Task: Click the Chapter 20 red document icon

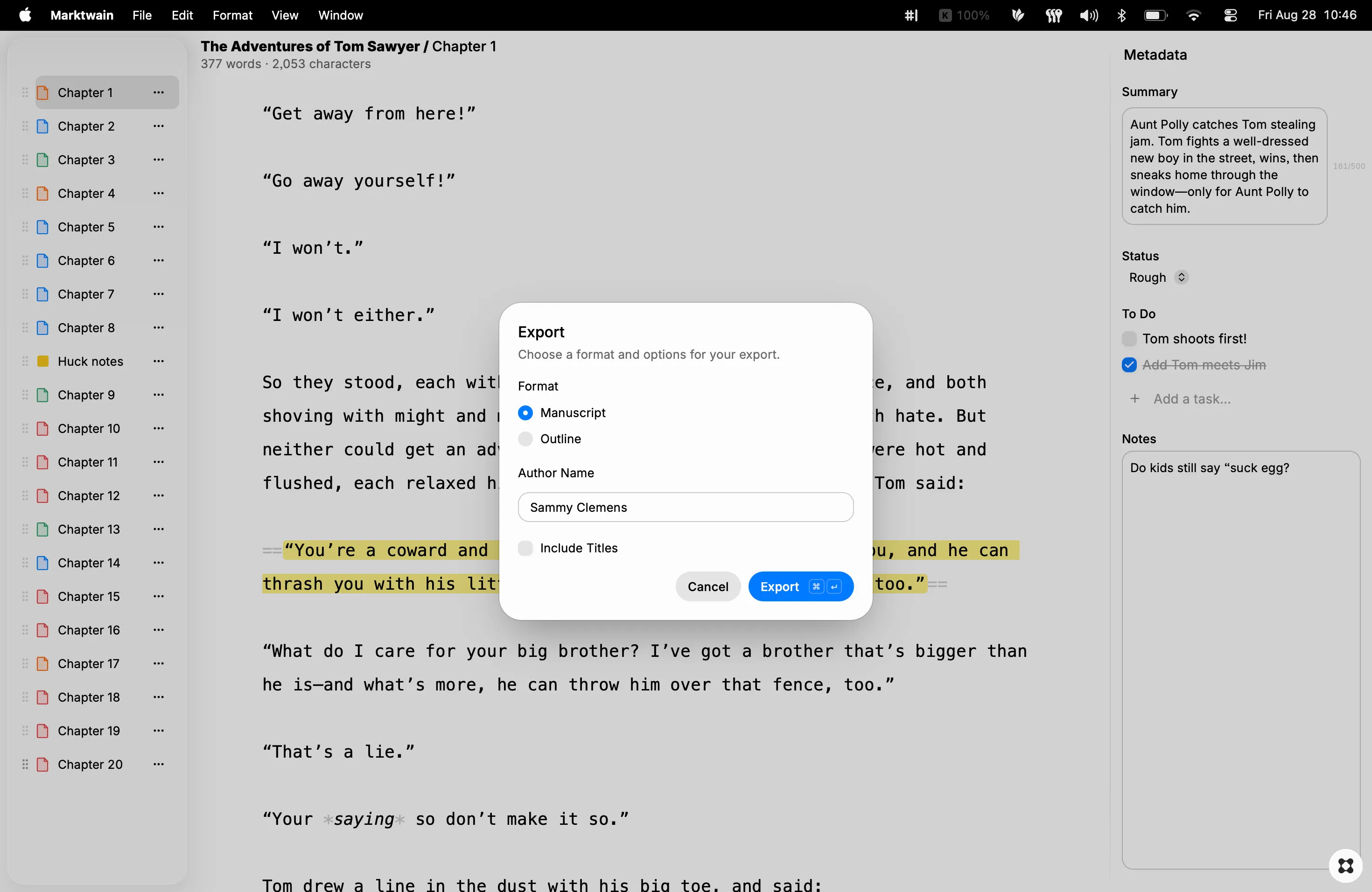Action: (x=42, y=764)
